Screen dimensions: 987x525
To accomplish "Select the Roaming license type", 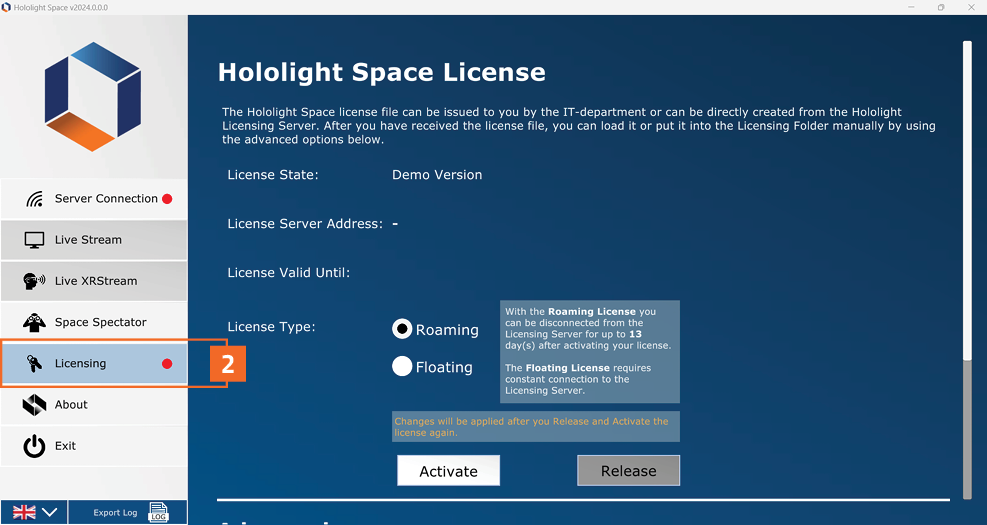I will [x=402, y=329].
